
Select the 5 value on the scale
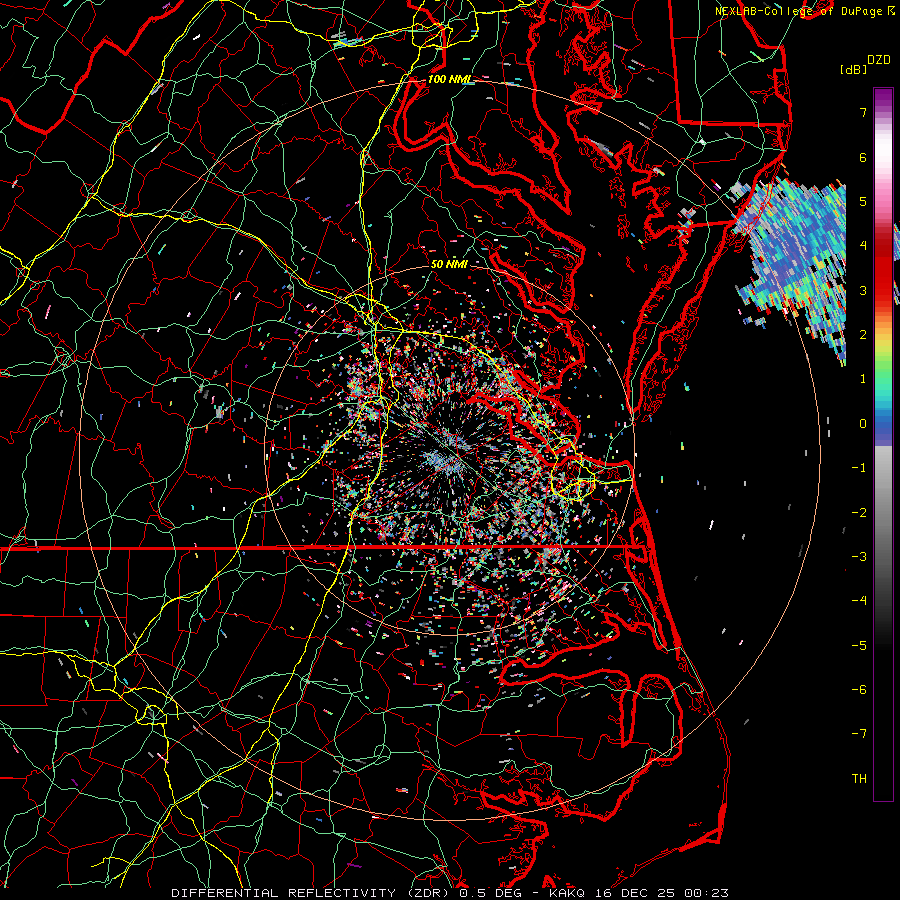click(x=863, y=201)
